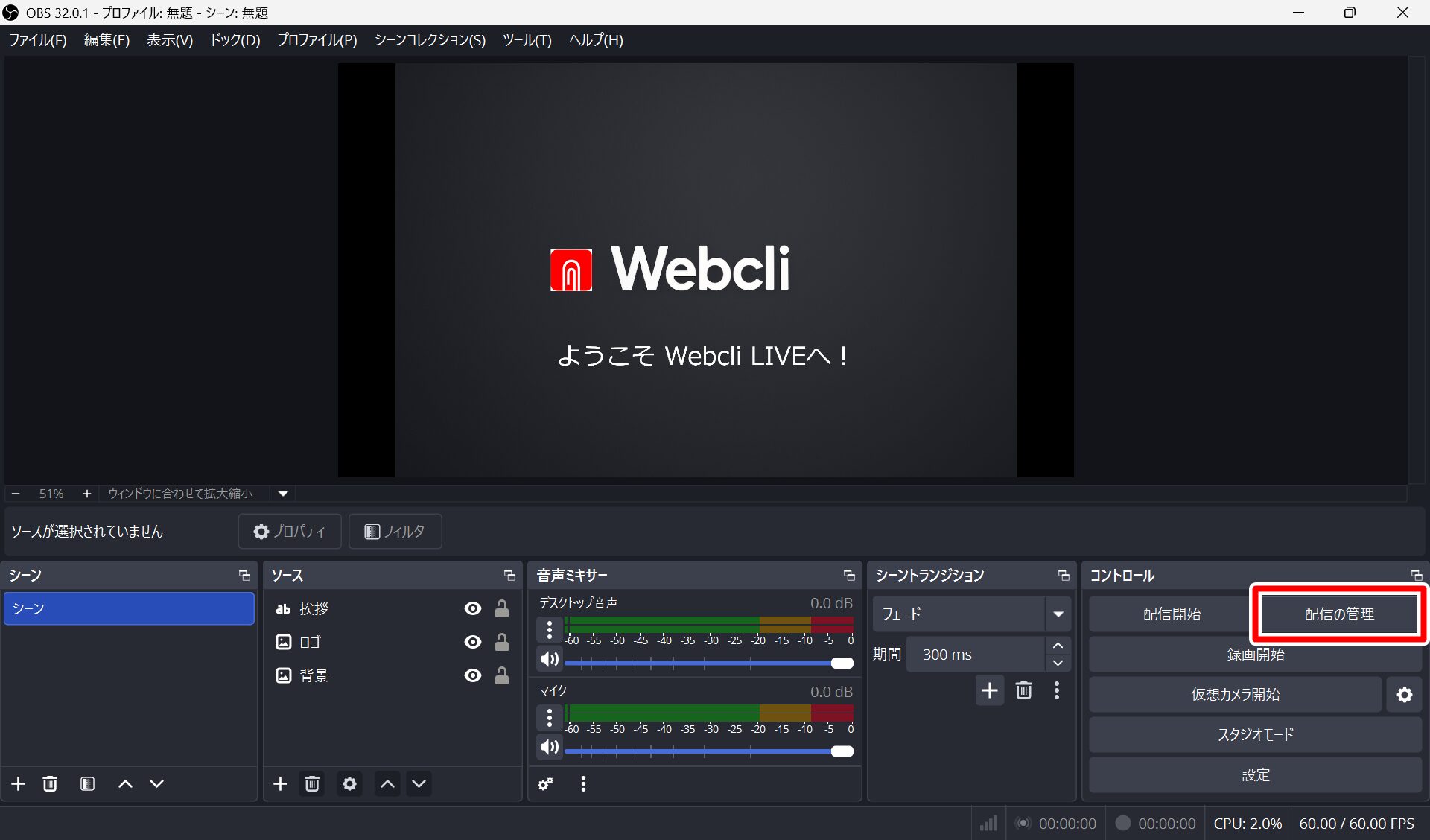Toggle lock on 背景 source
Screen dimensions: 1430x840
pyautogui.click(x=502, y=675)
